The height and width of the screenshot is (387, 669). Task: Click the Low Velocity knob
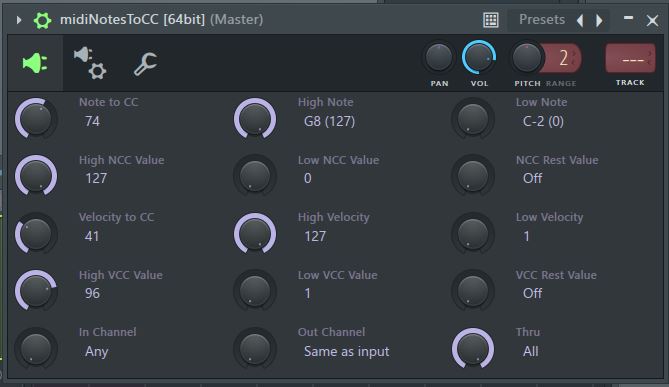(x=473, y=233)
